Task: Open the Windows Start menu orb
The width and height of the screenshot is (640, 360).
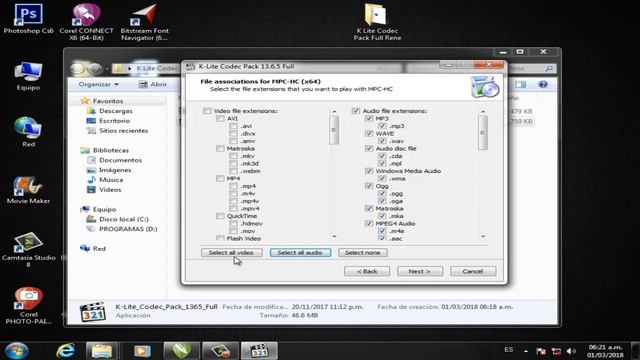Action: [17, 351]
